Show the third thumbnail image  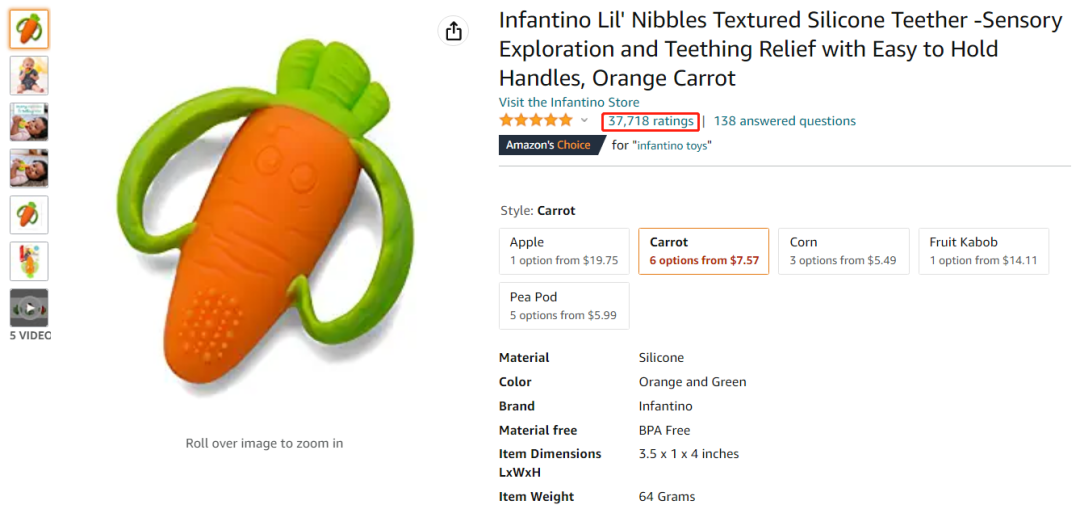point(29,122)
